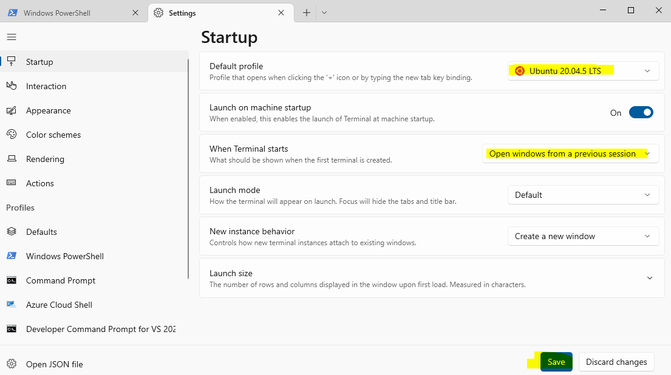Click the PowerShell icon on the first tab
The image size is (671, 375).
click(x=13, y=13)
